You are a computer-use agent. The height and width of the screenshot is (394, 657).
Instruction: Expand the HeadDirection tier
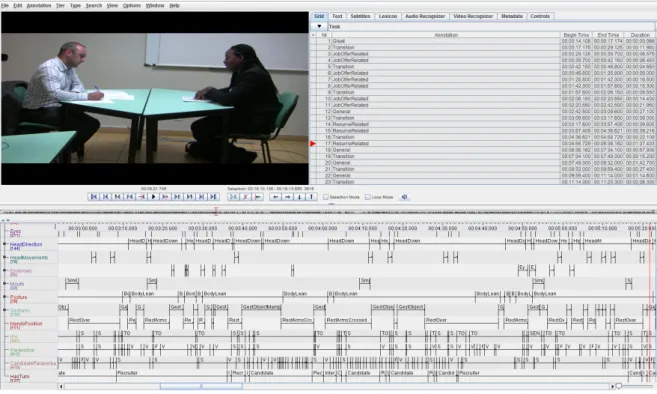[5, 244]
